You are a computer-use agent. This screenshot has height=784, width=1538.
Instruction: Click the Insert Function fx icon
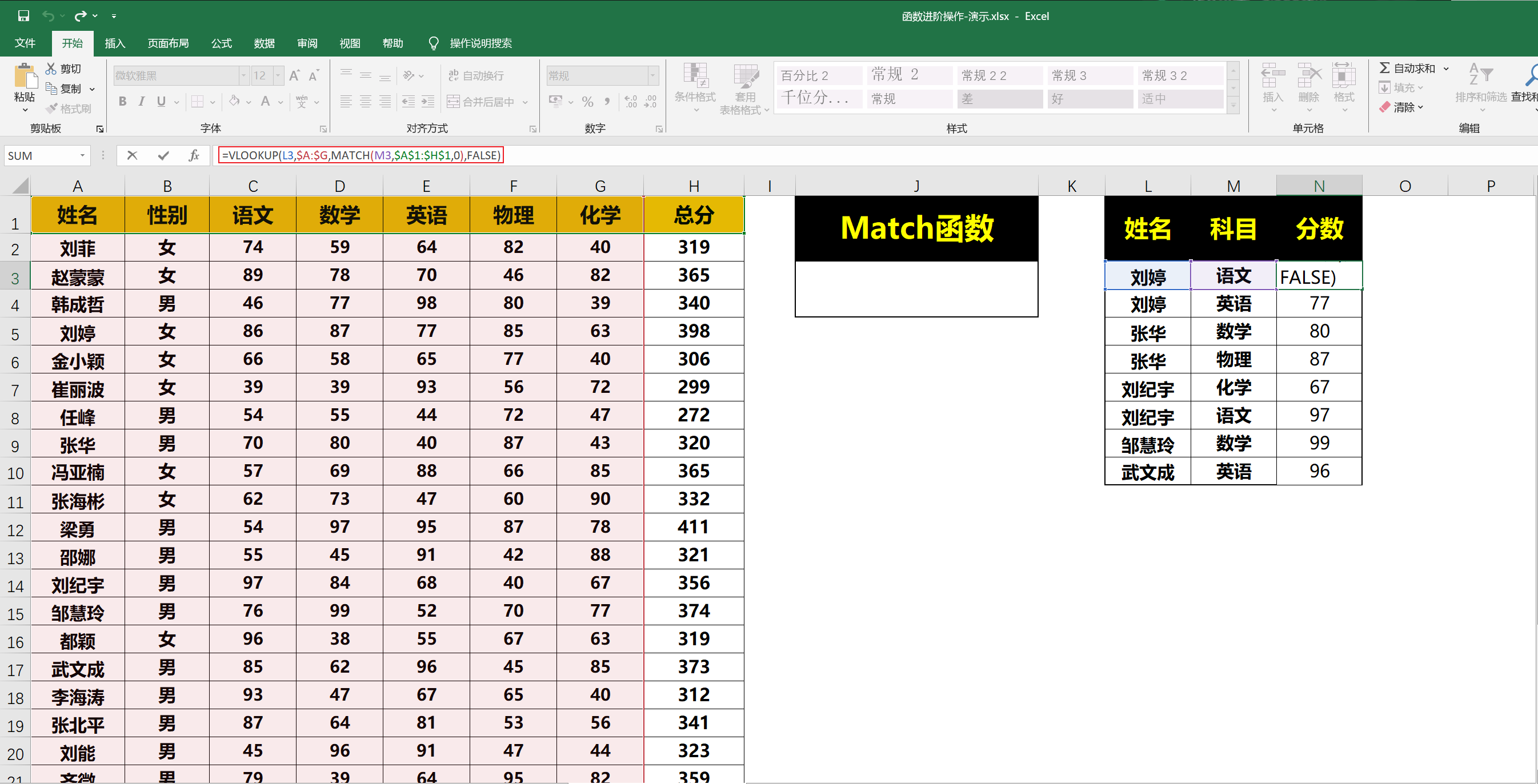pos(194,156)
